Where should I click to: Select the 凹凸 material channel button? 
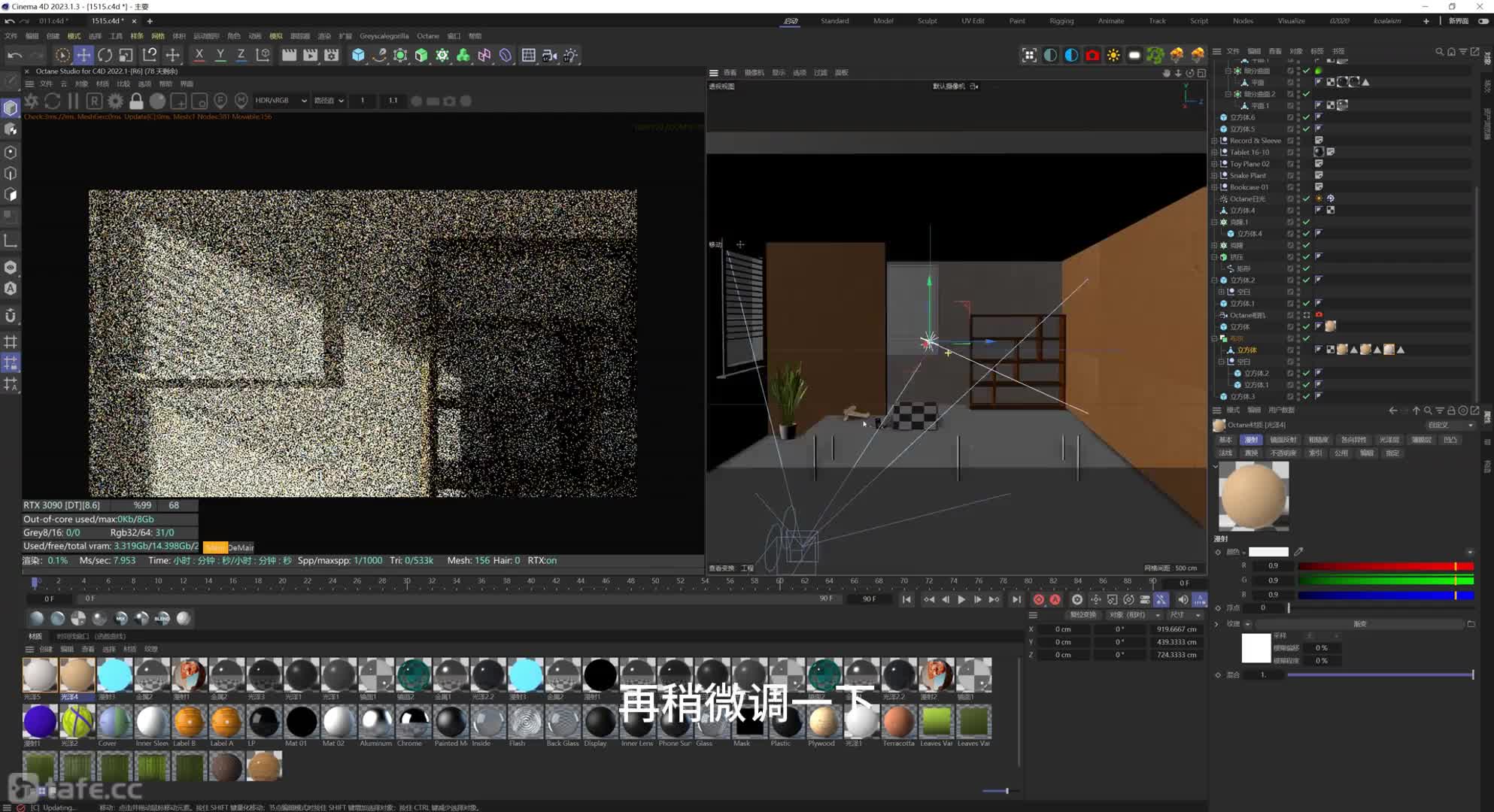(x=1450, y=440)
